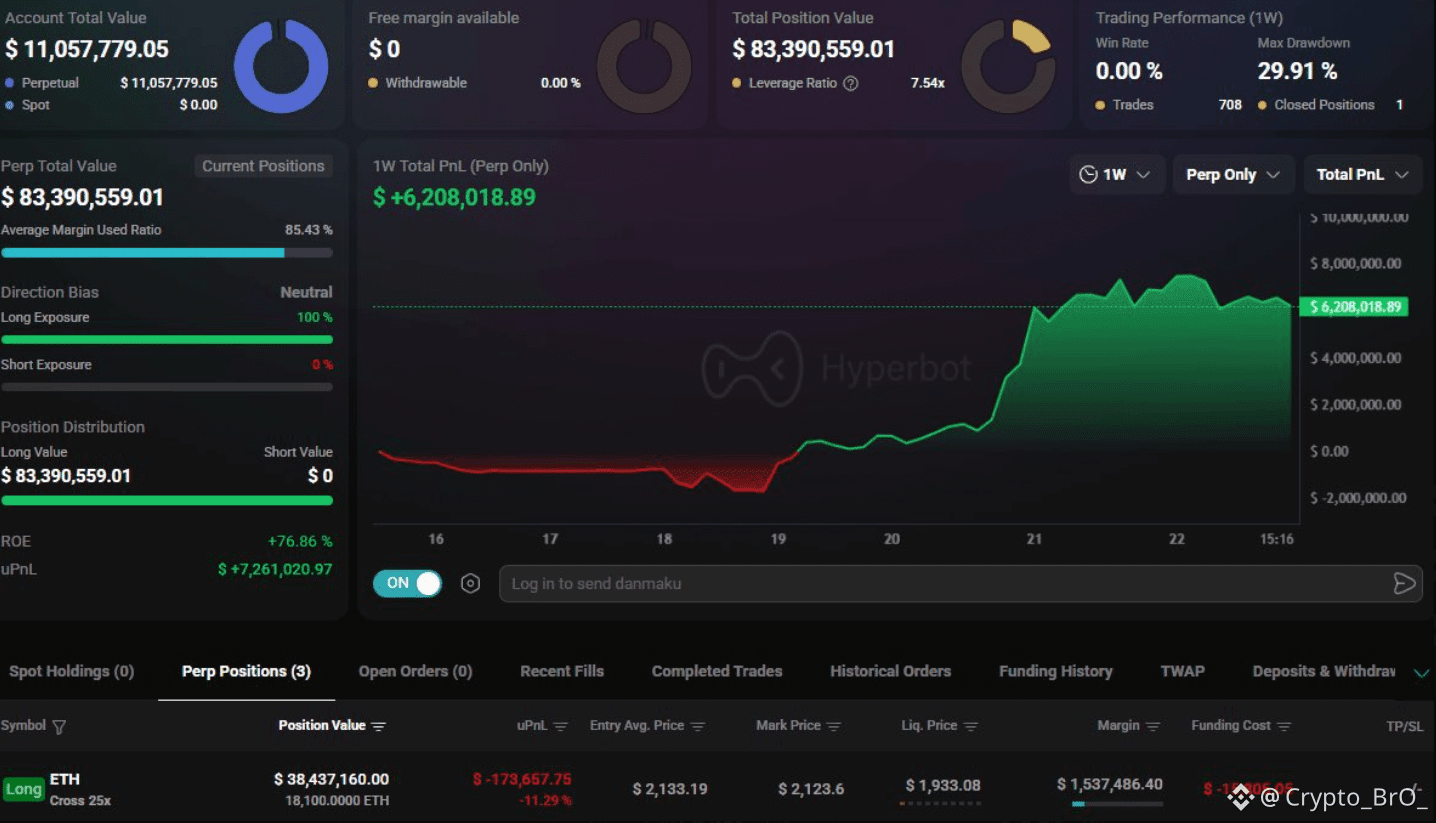The width and height of the screenshot is (1436, 823).
Task: Click the ETH position value $ 38,437,160.00
Action: click(331, 779)
